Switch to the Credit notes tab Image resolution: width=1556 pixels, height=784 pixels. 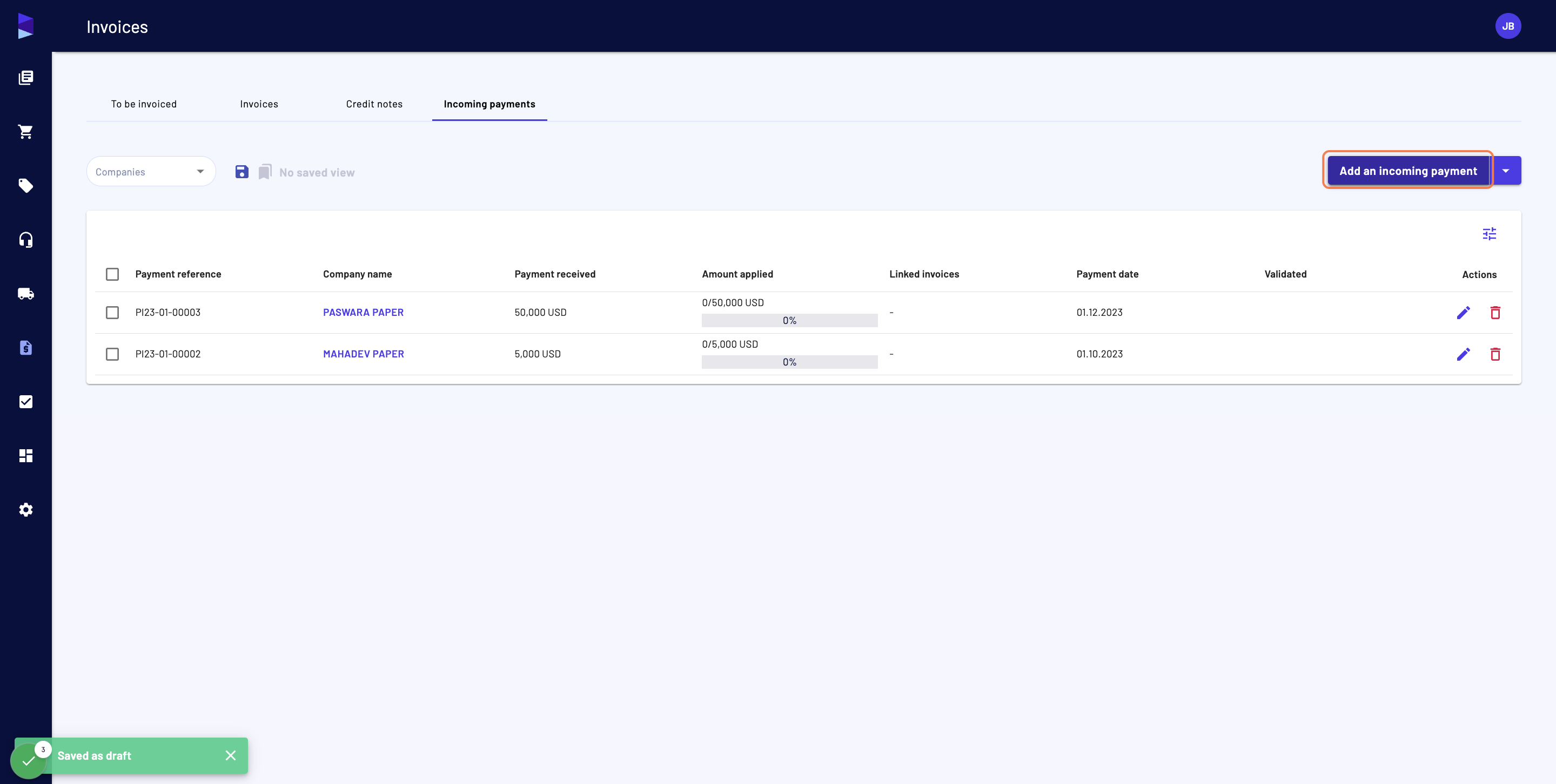click(374, 104)
